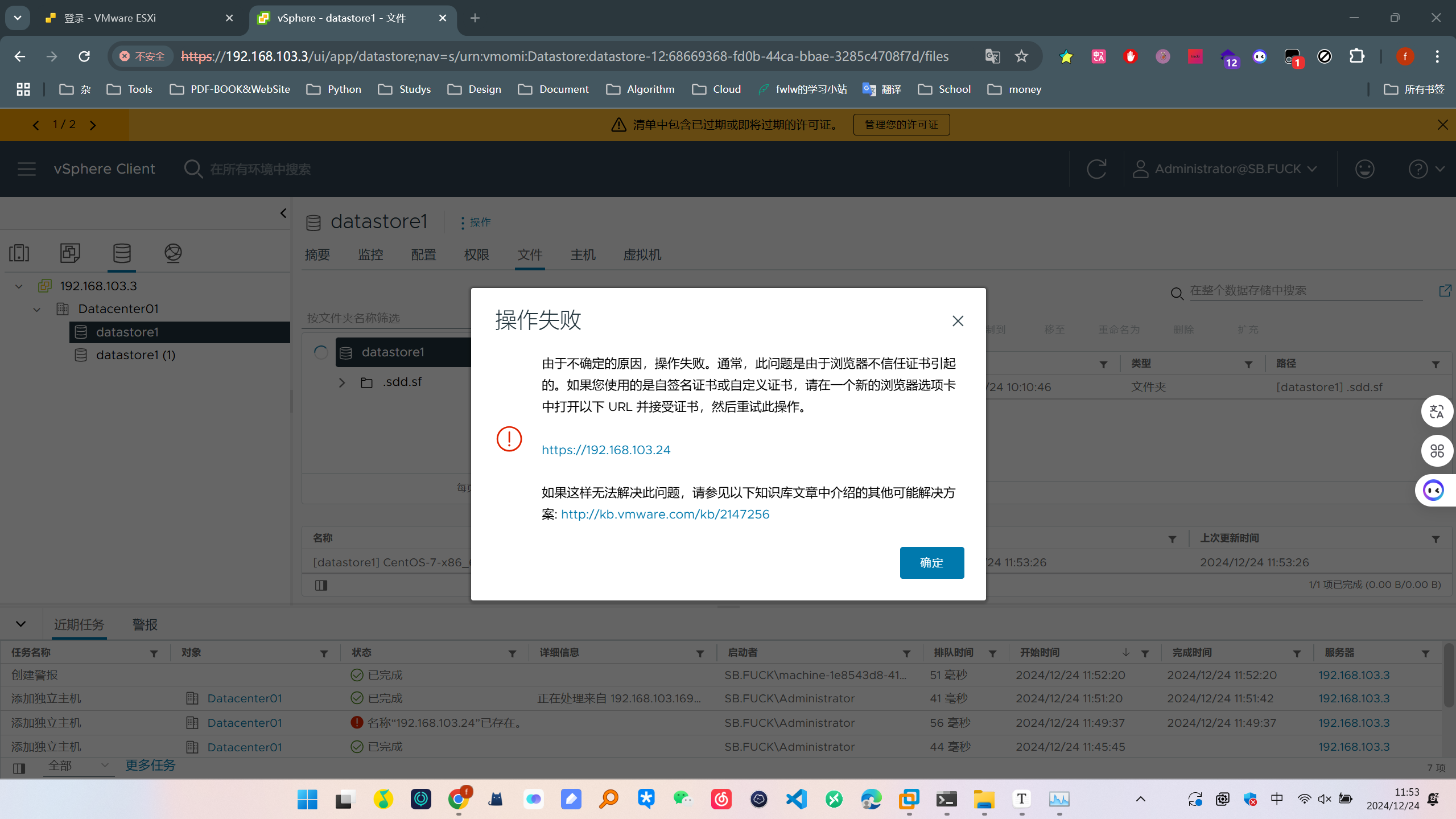Open the vSphere Client hamburger menu
The height and width of the screenshot is (819, 1456).
26,169
